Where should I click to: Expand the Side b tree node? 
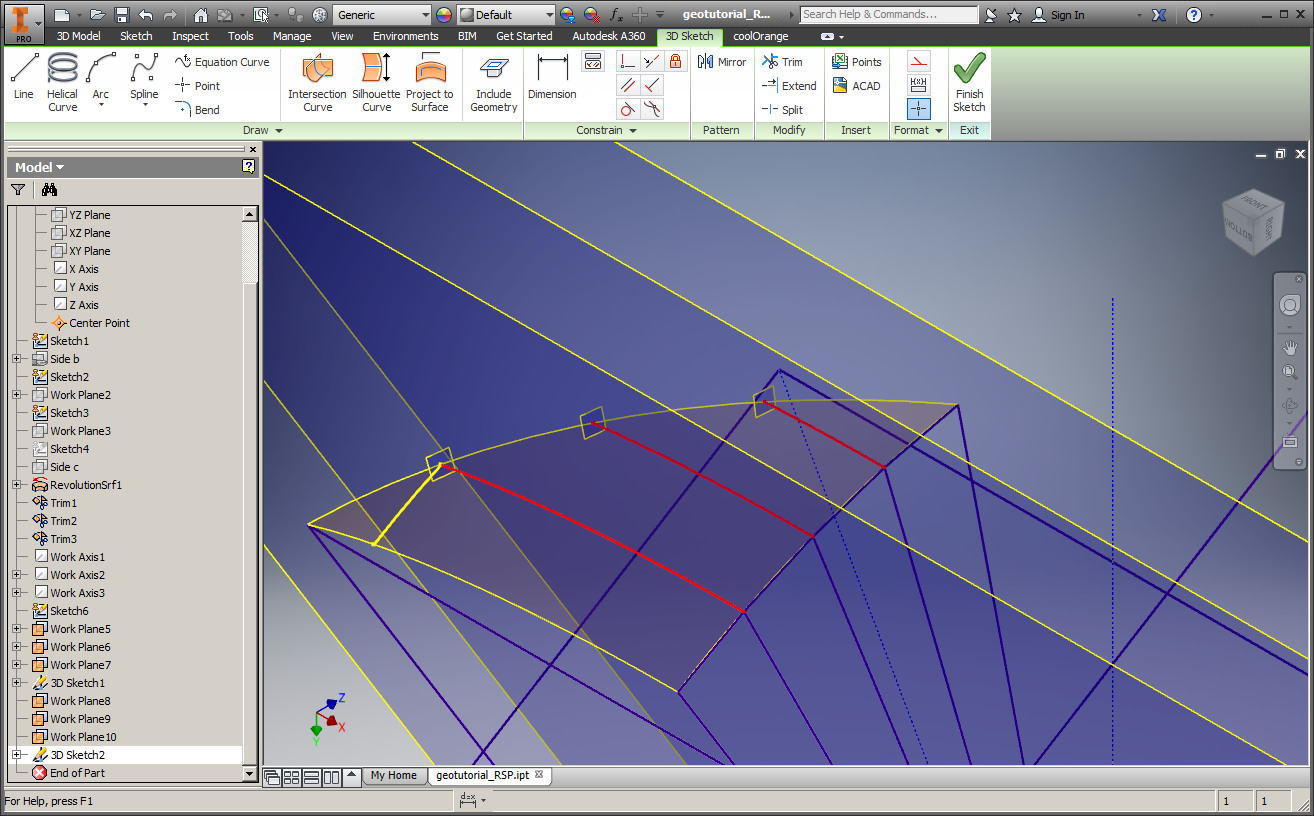coord(16,359)
